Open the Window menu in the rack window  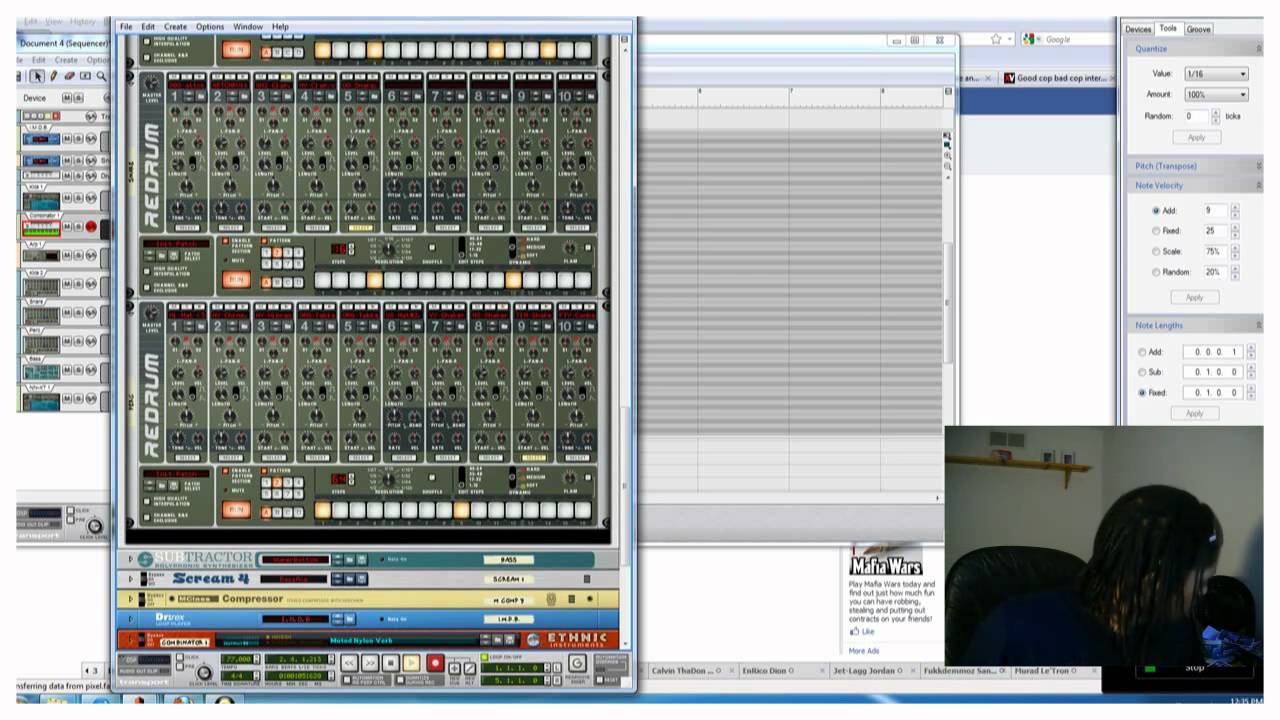click(248, 27)
